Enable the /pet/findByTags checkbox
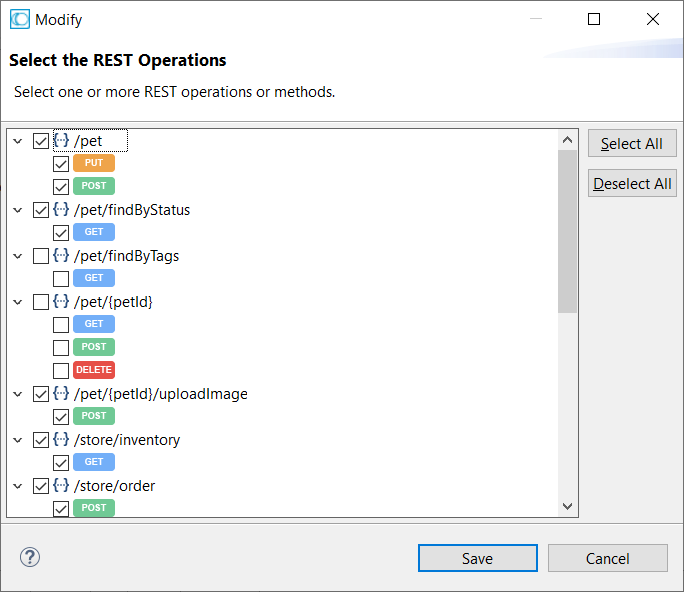The width and height of the screenshot is (684, 592). [41, 256]
